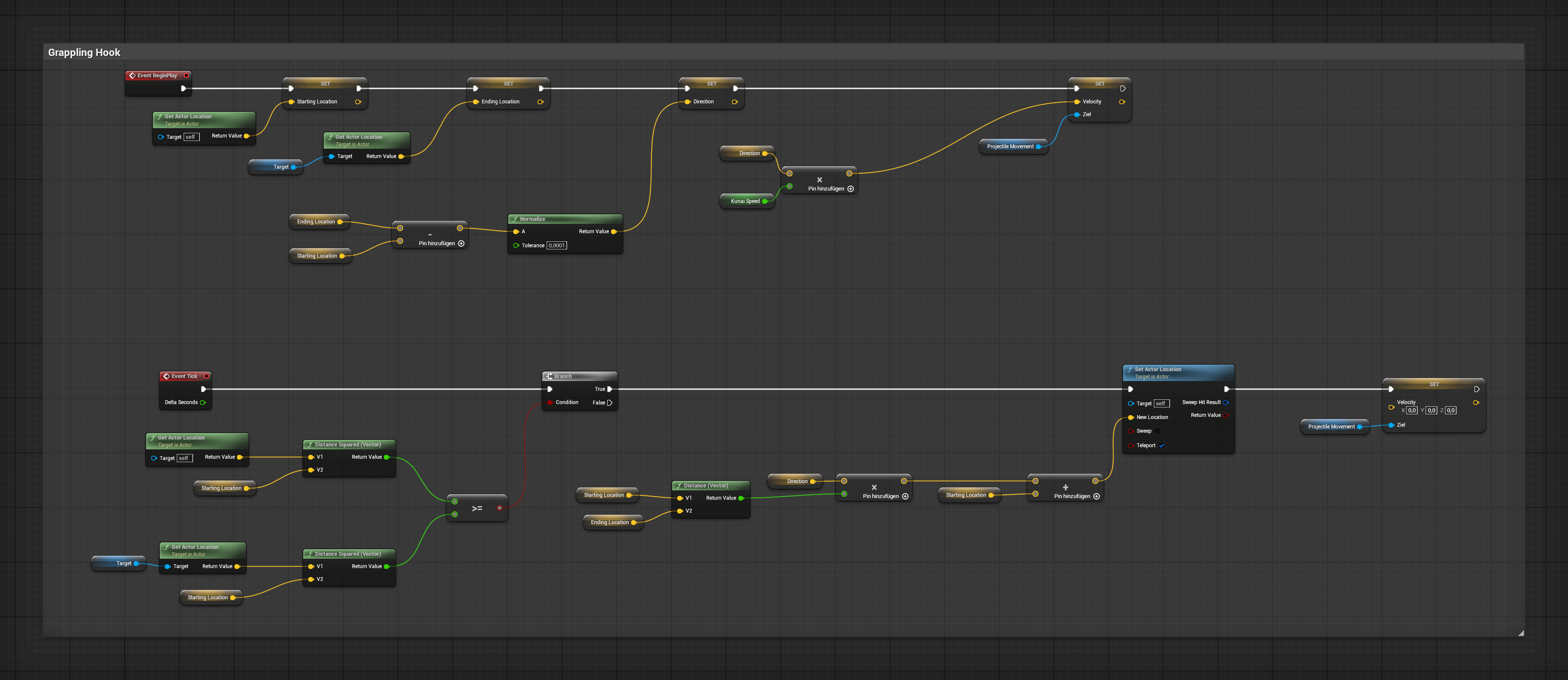Click the Velocity Z value field

tap(1451, 410)
